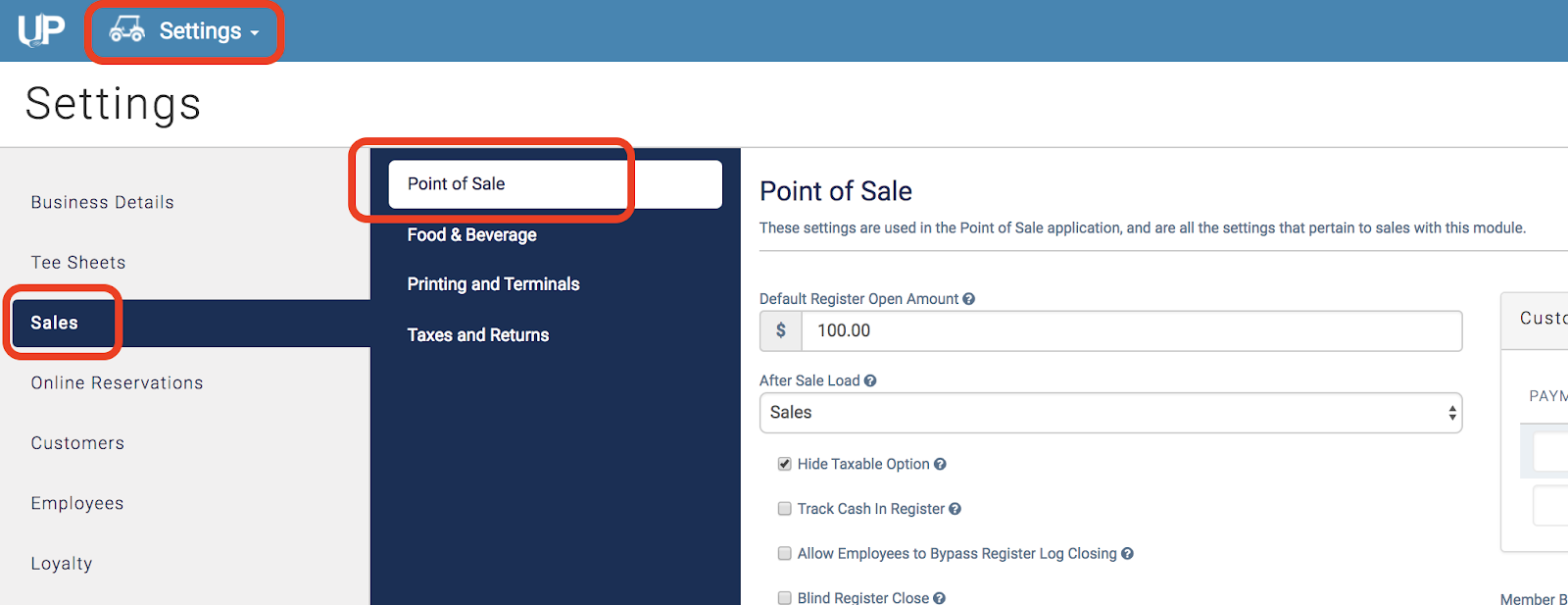The image size is (1568, 605).
Task: Check Allow Employees to Bypass Register Log Closing
Action: [784, 553]
